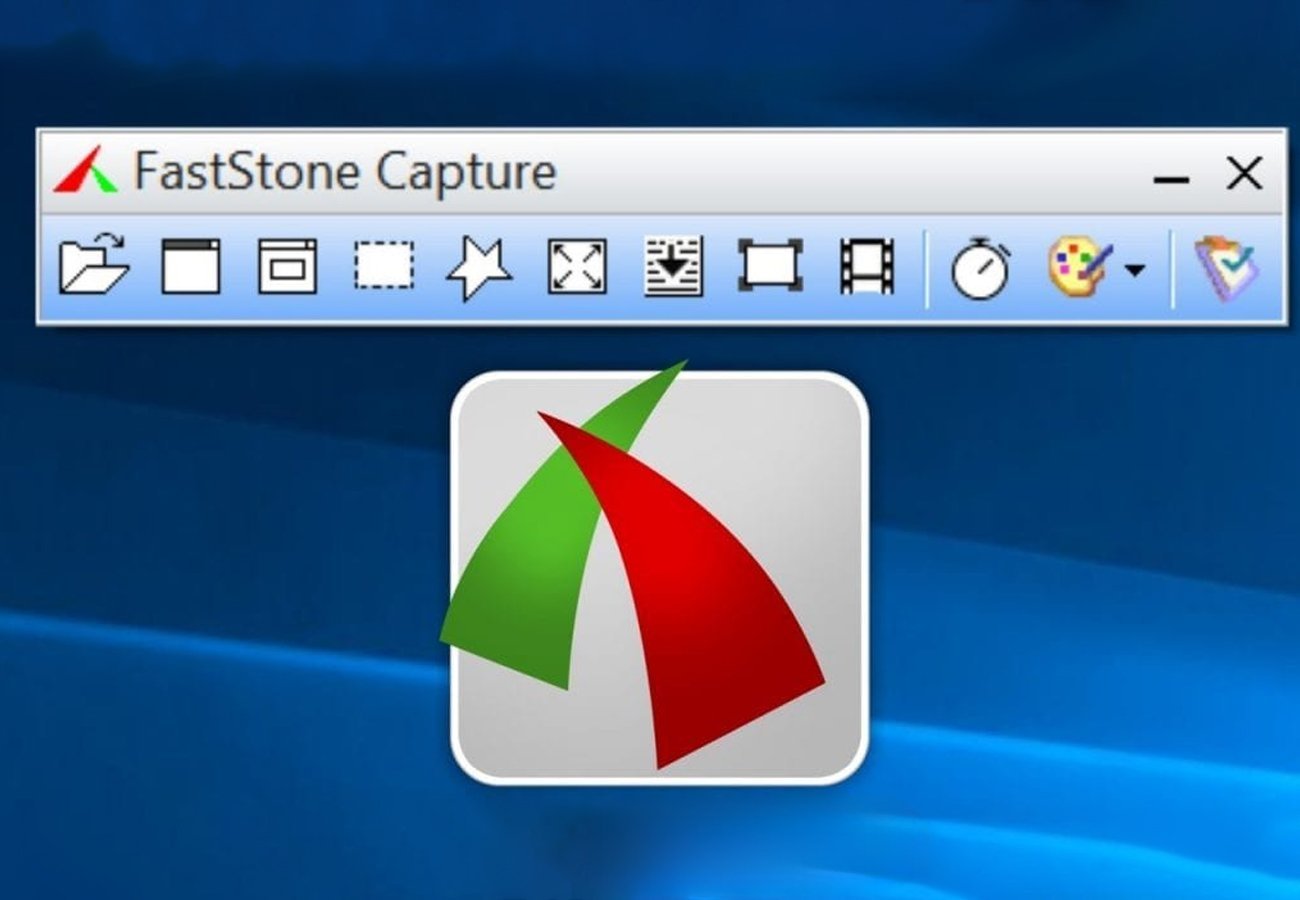Click the "FastStone Capture" title text
This screenshot has width=1300, height=900.
pyautogui.click(x=345, y=171)
